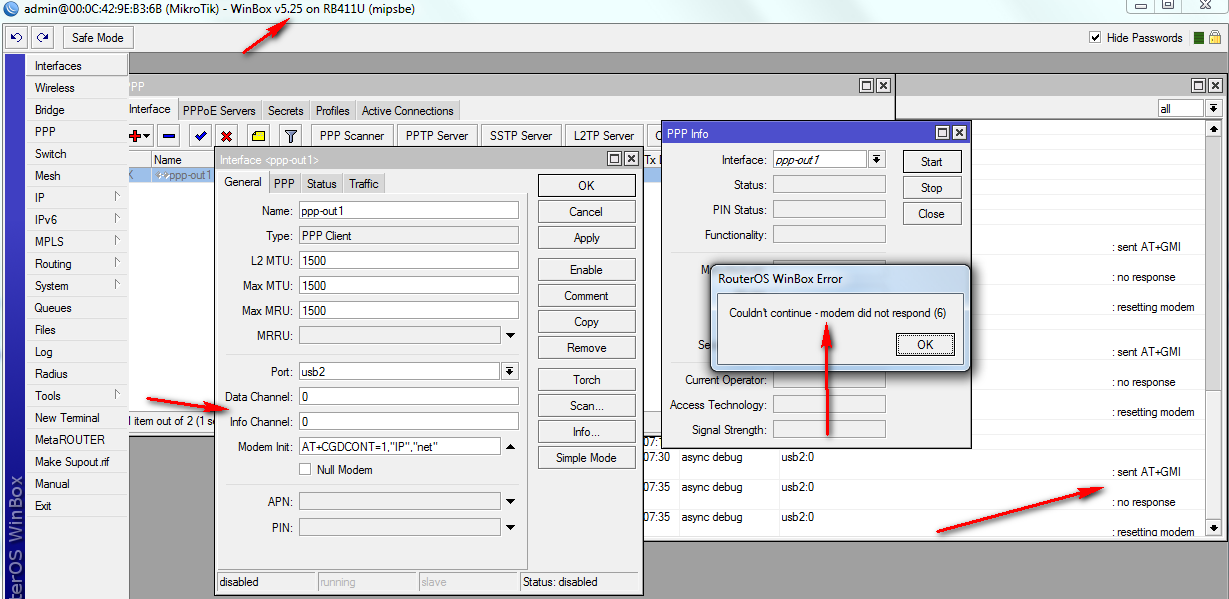Image resolution: width=1229 pixels, height=599 pixels.
Task: Switch to Profiles tab
Action: (333, 111)
